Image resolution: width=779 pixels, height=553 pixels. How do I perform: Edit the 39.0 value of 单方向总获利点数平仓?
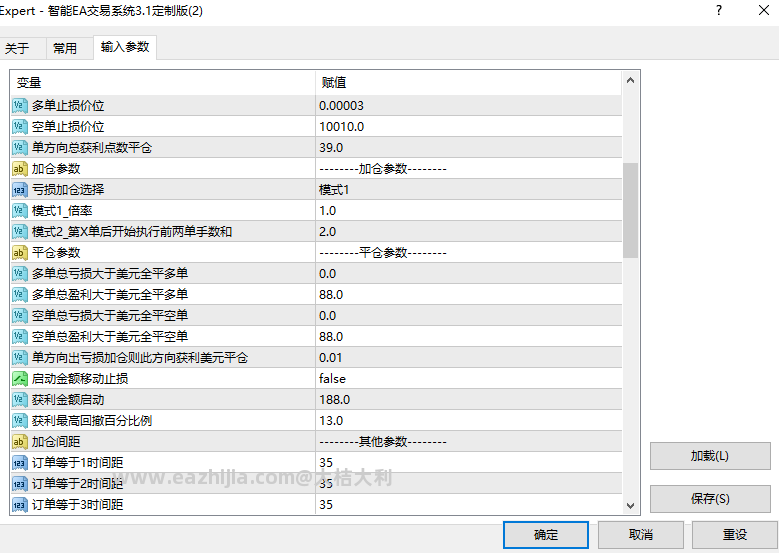click(x=468, y=148)
